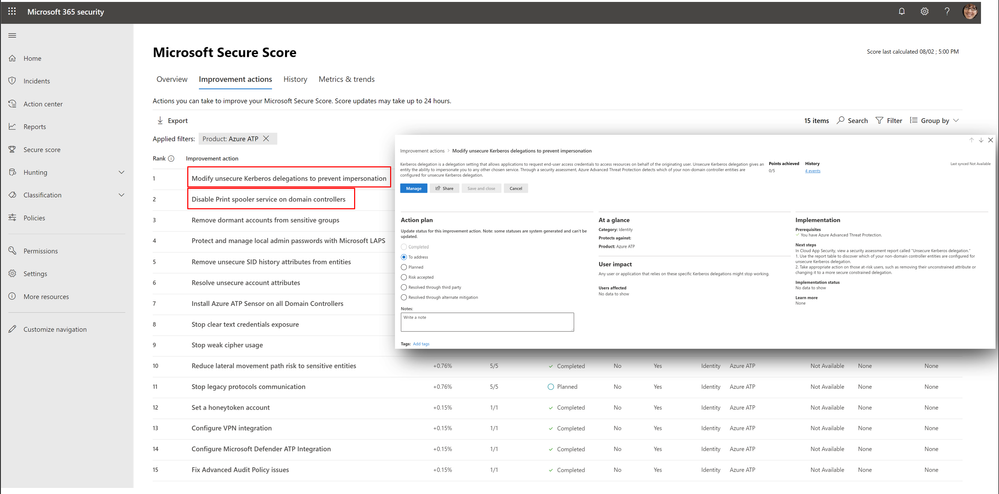Open Permissions in sidebar

coord(40,251)
